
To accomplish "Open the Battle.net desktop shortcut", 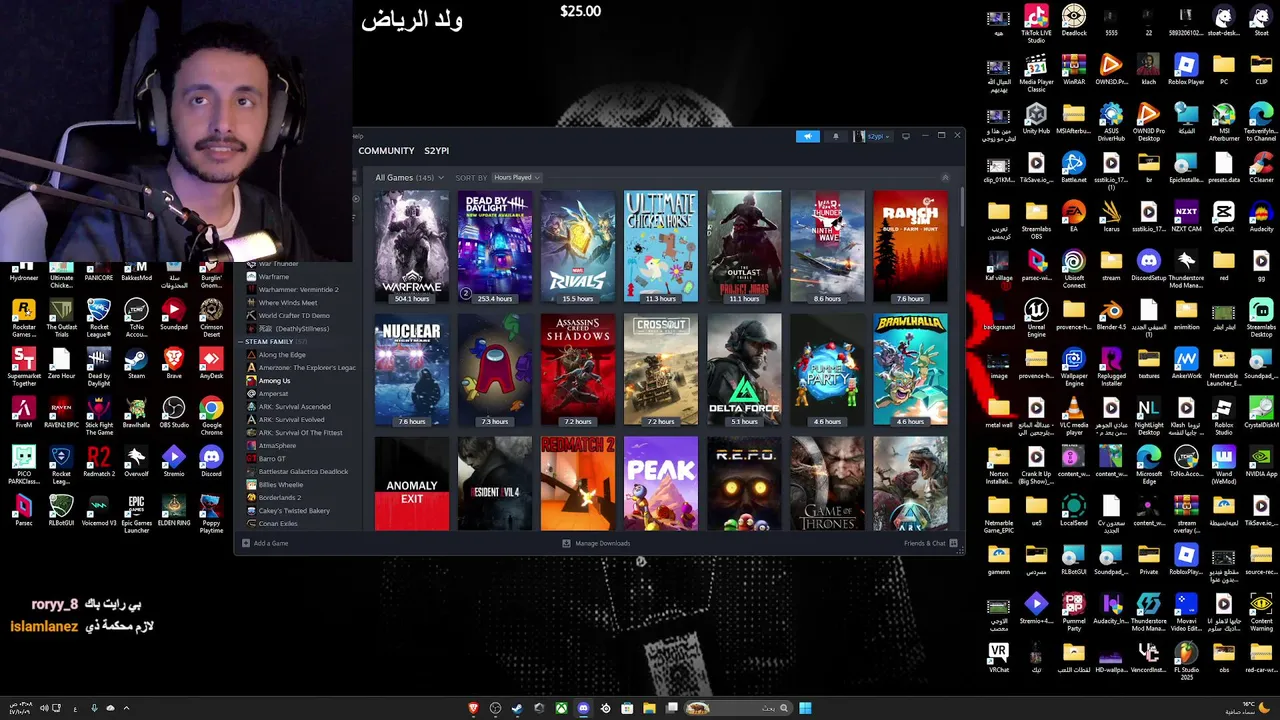I will (x=1074, y=168).
